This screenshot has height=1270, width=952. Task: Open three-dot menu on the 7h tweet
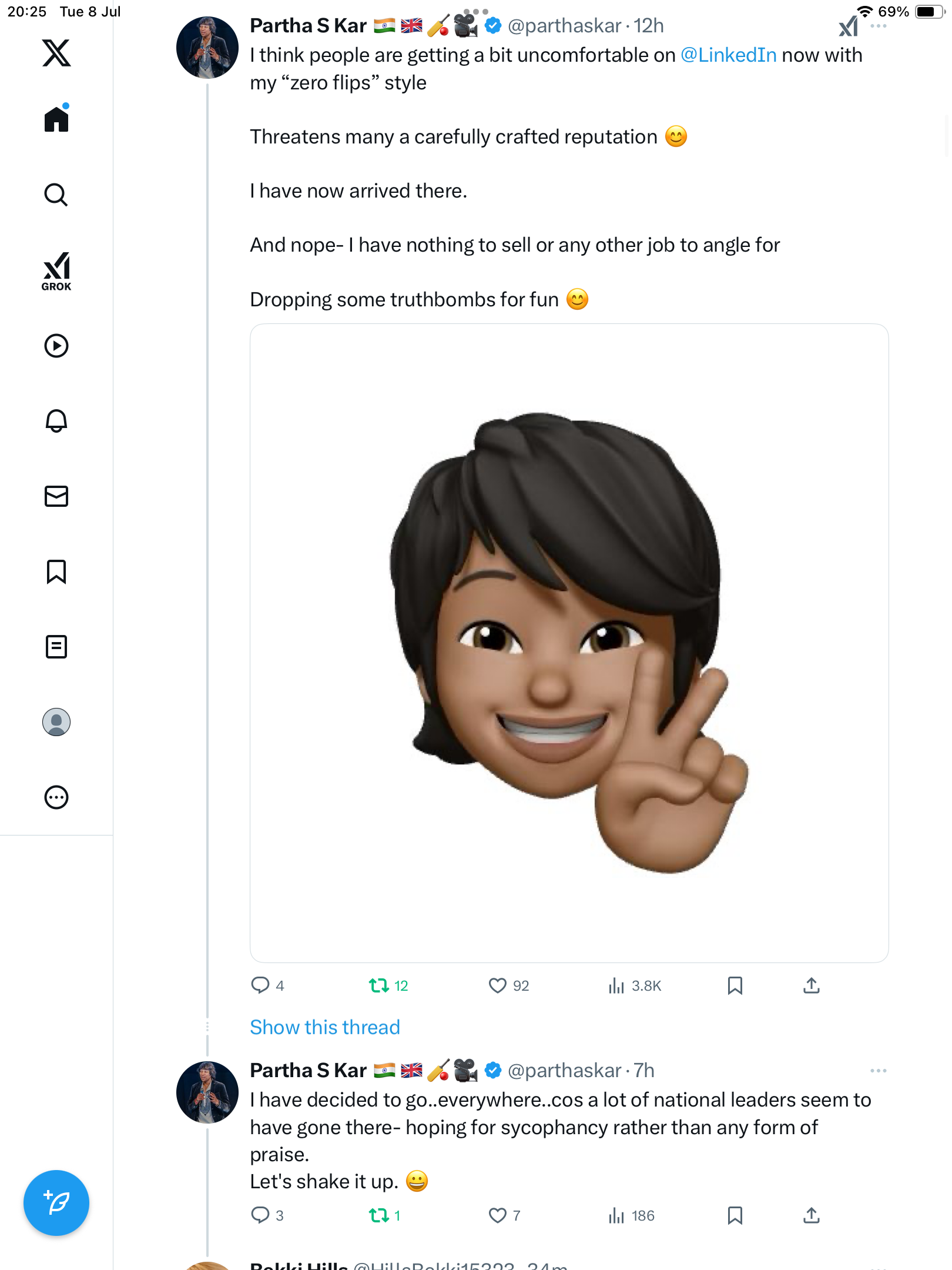[x=878, y=1071]
